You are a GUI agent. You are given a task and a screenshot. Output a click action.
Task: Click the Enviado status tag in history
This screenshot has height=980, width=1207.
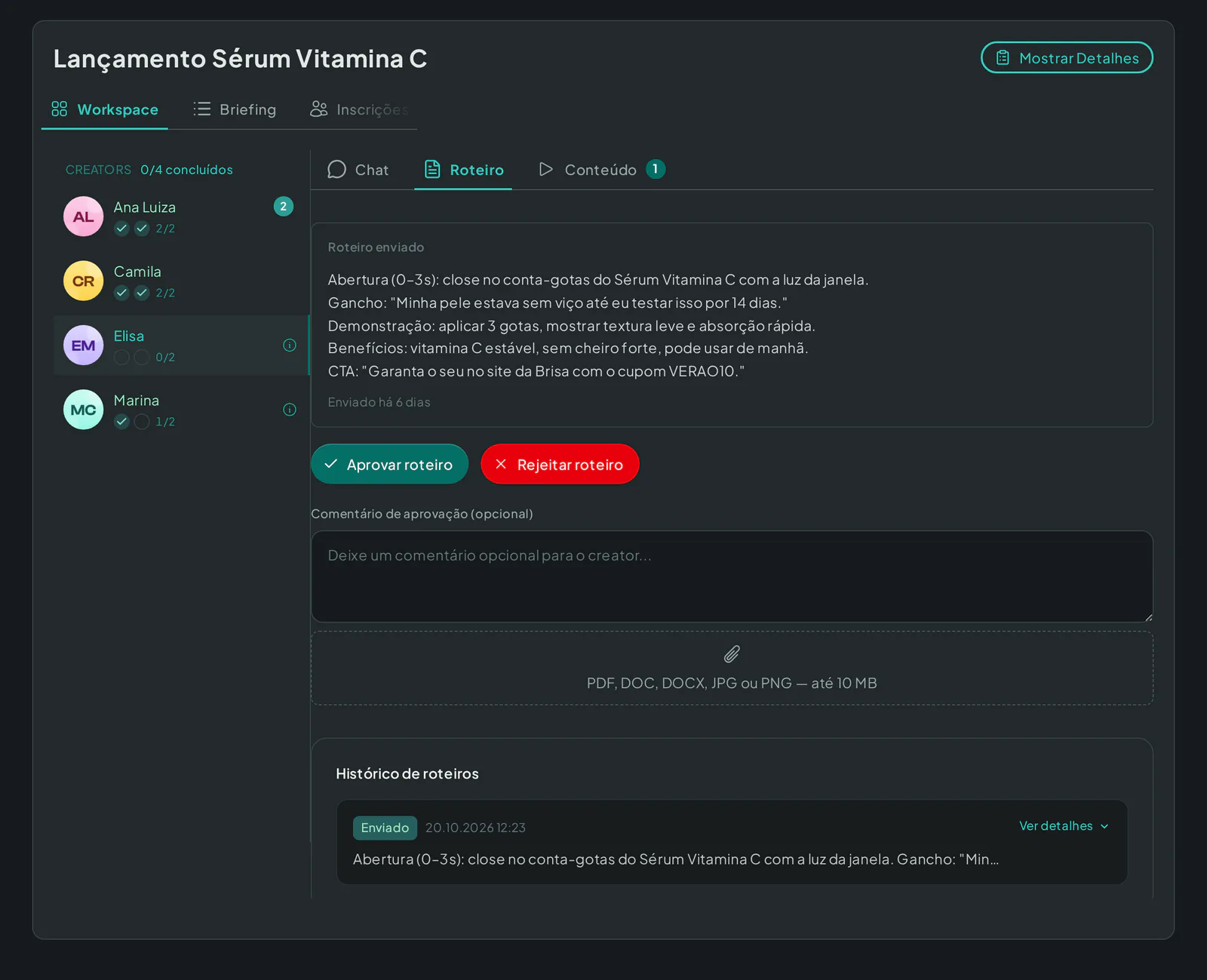(x=385, y=828)
